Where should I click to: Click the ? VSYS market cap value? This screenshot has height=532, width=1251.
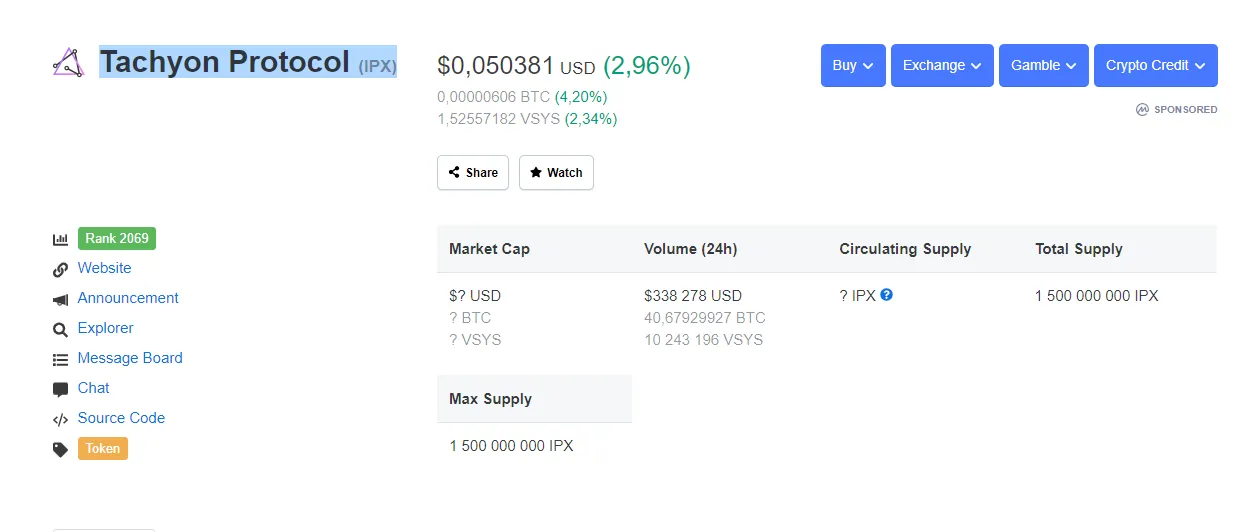[x=475, y=340]
